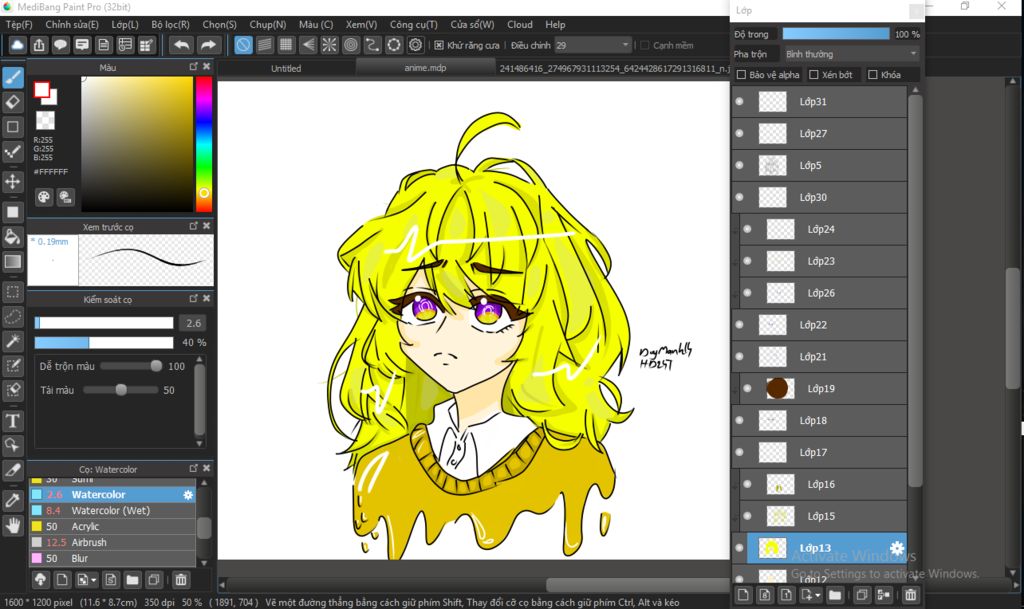Add a new layer in layer panel
The image size is (1024, 609).
coord(743,595)
